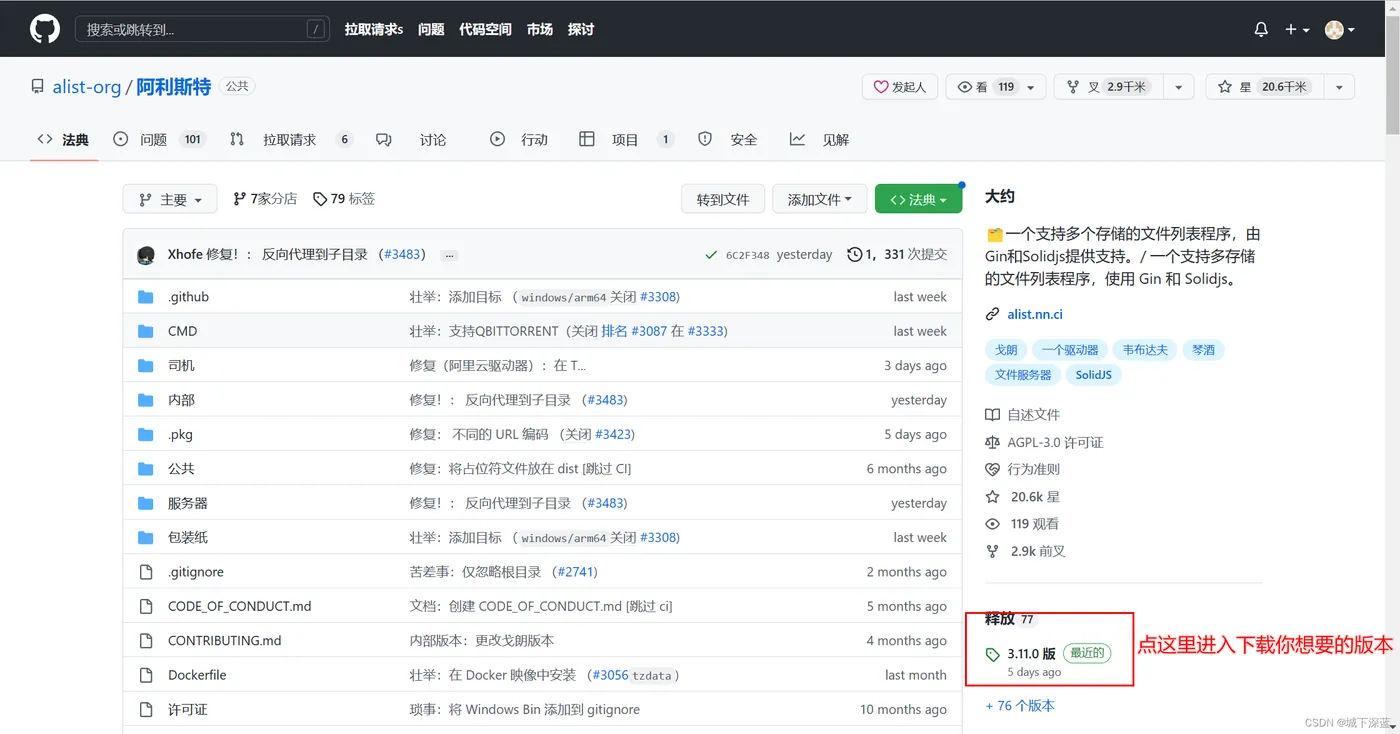
Task: Expand the star lists dropdown arrow
Action: tap(1339, 87)
